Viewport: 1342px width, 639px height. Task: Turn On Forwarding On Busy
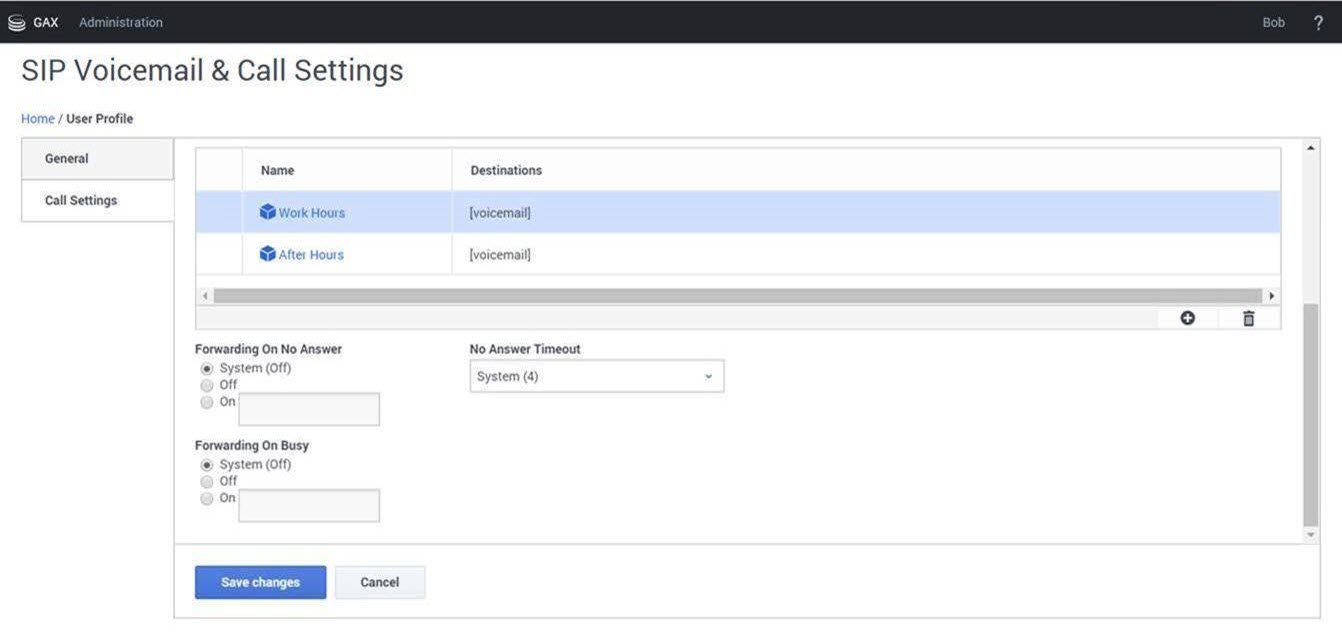pyautogui.click(x=207, y=498)
